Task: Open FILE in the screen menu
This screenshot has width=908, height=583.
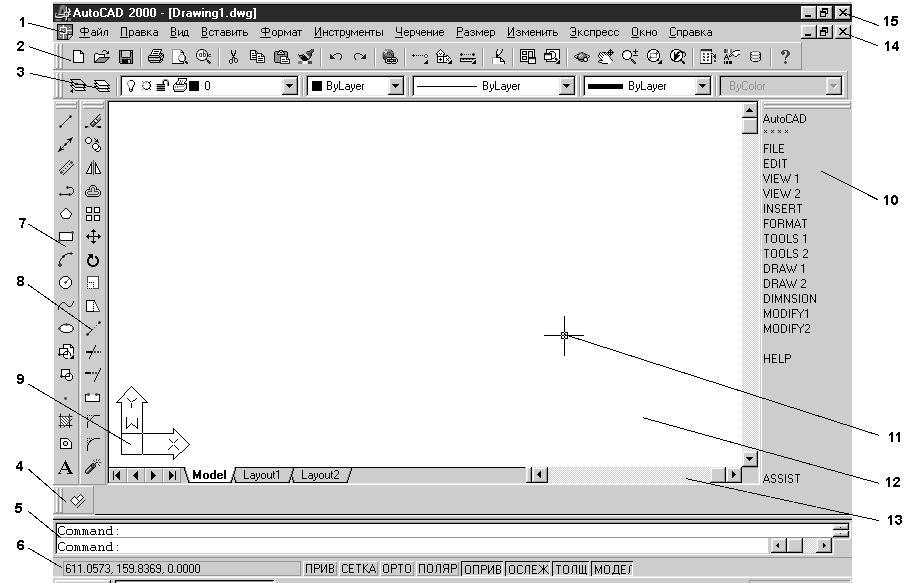Action: (x=774, y=149)
